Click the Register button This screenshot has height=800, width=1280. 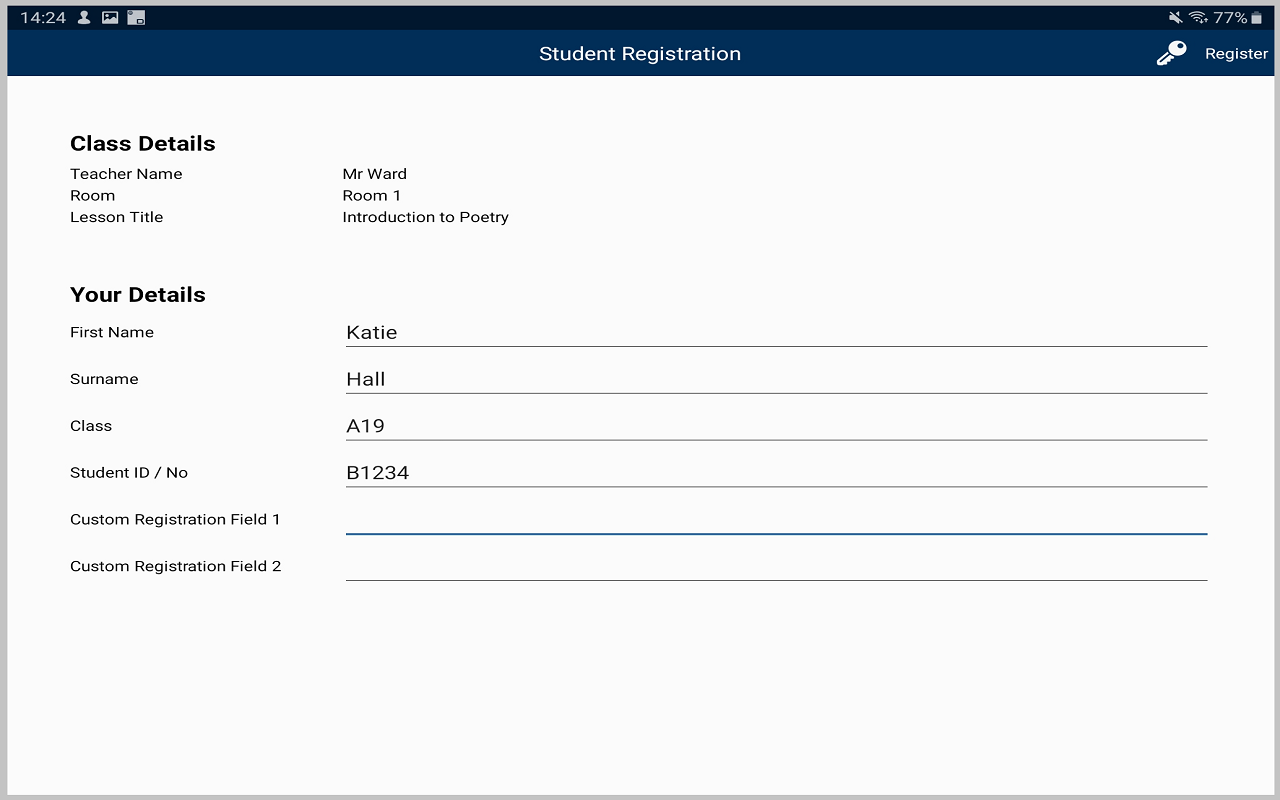click(1236, 53)
